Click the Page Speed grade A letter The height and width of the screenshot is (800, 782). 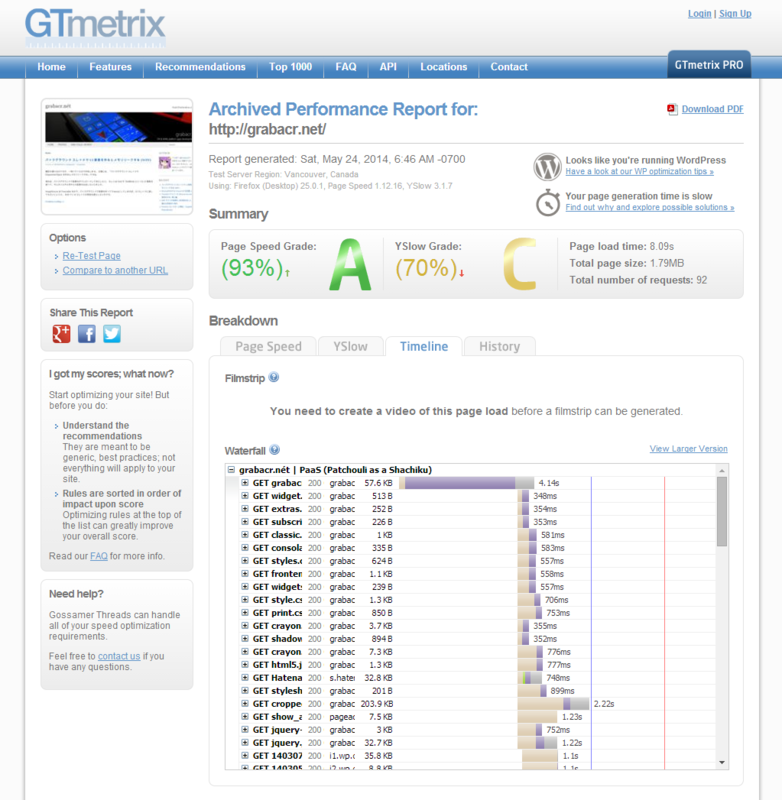pos(349,264)
